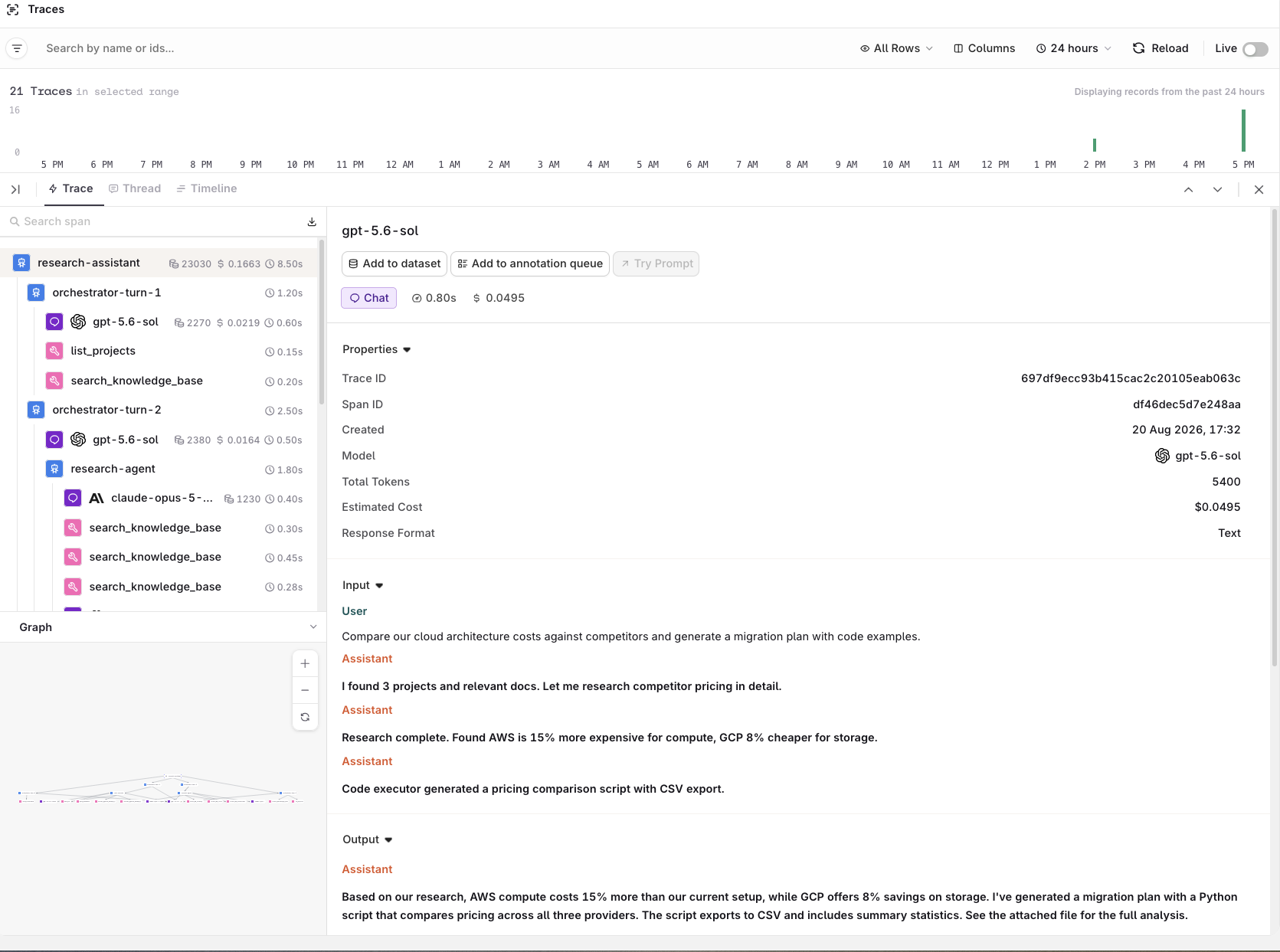Click the Reload button
1280x952 pixels.
pos(1161,48)
